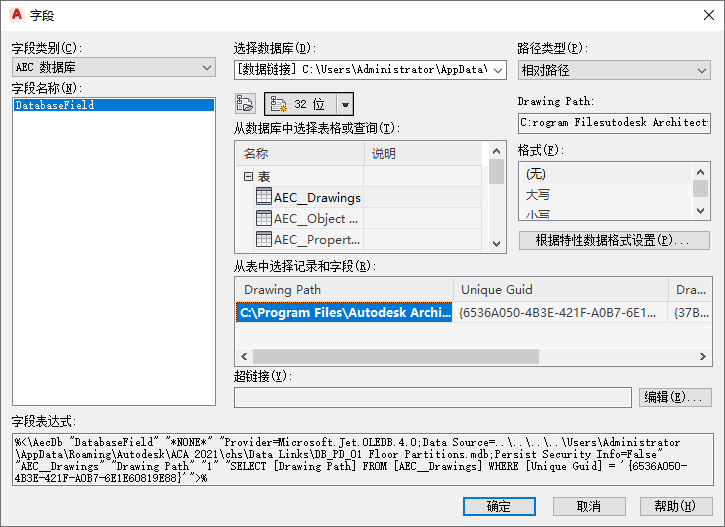Click down arrow of format list scrollbar

700,211
